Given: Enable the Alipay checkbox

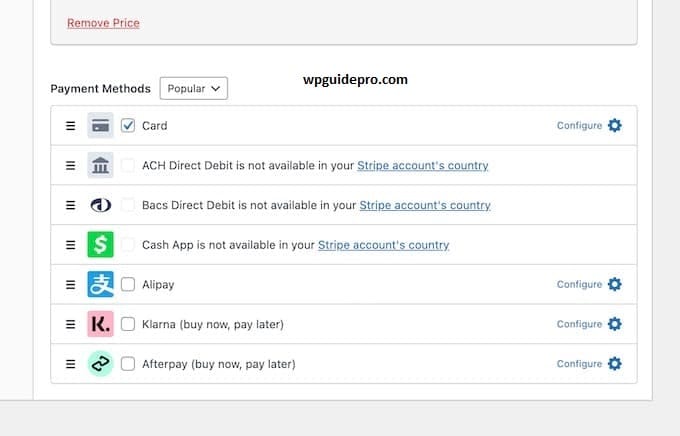Looking at the screenshot, I should 128,284.
